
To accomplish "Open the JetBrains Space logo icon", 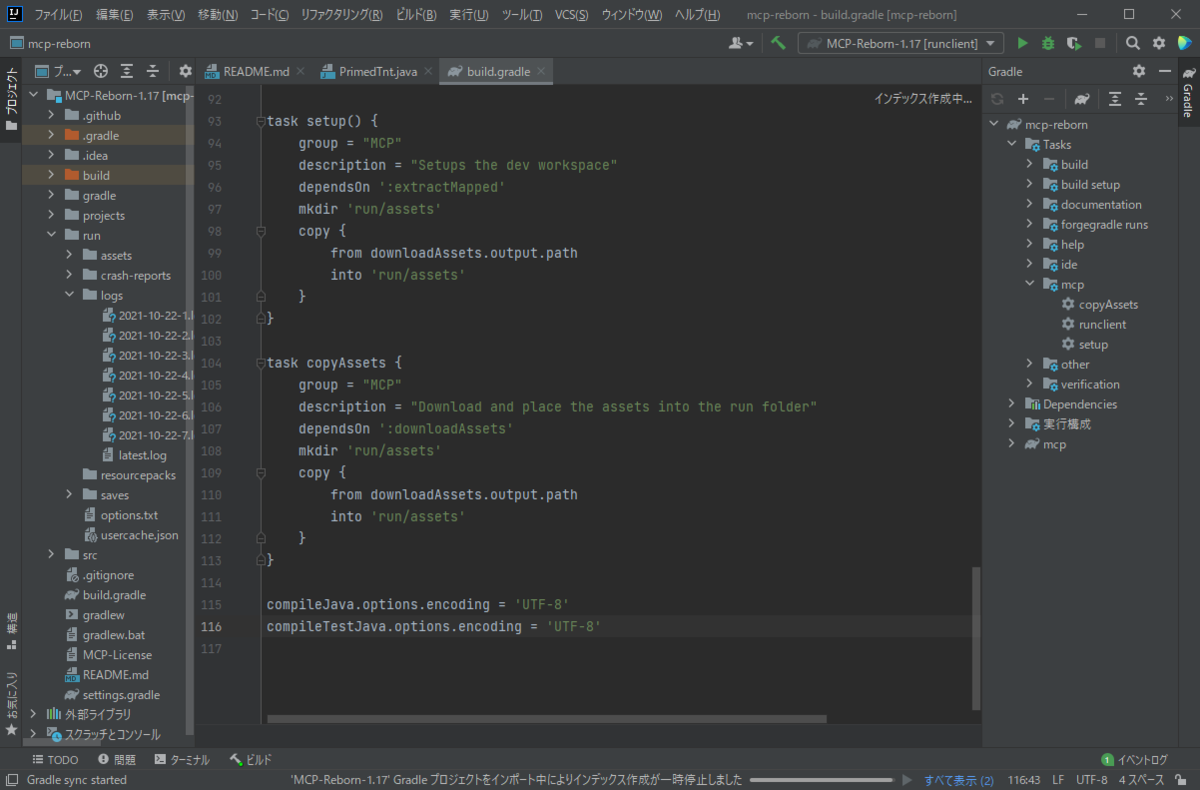I will click(1185, 43).
